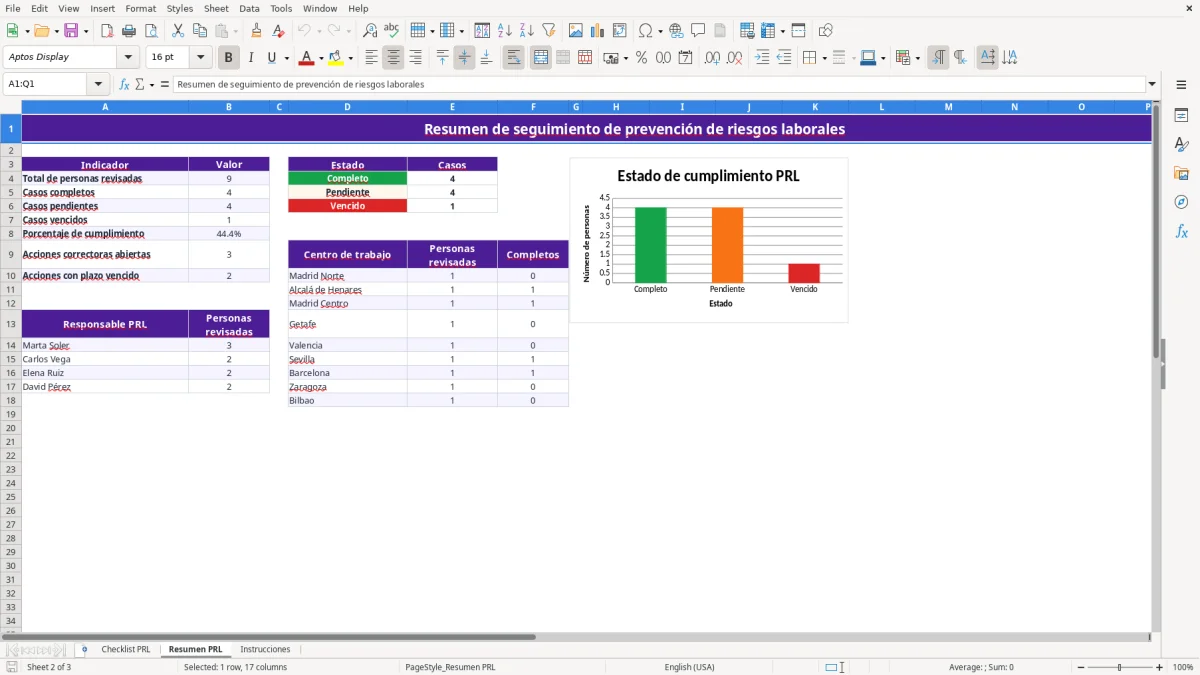
Task: Open sidebar Functions deck
Action: click(1181, 232)
